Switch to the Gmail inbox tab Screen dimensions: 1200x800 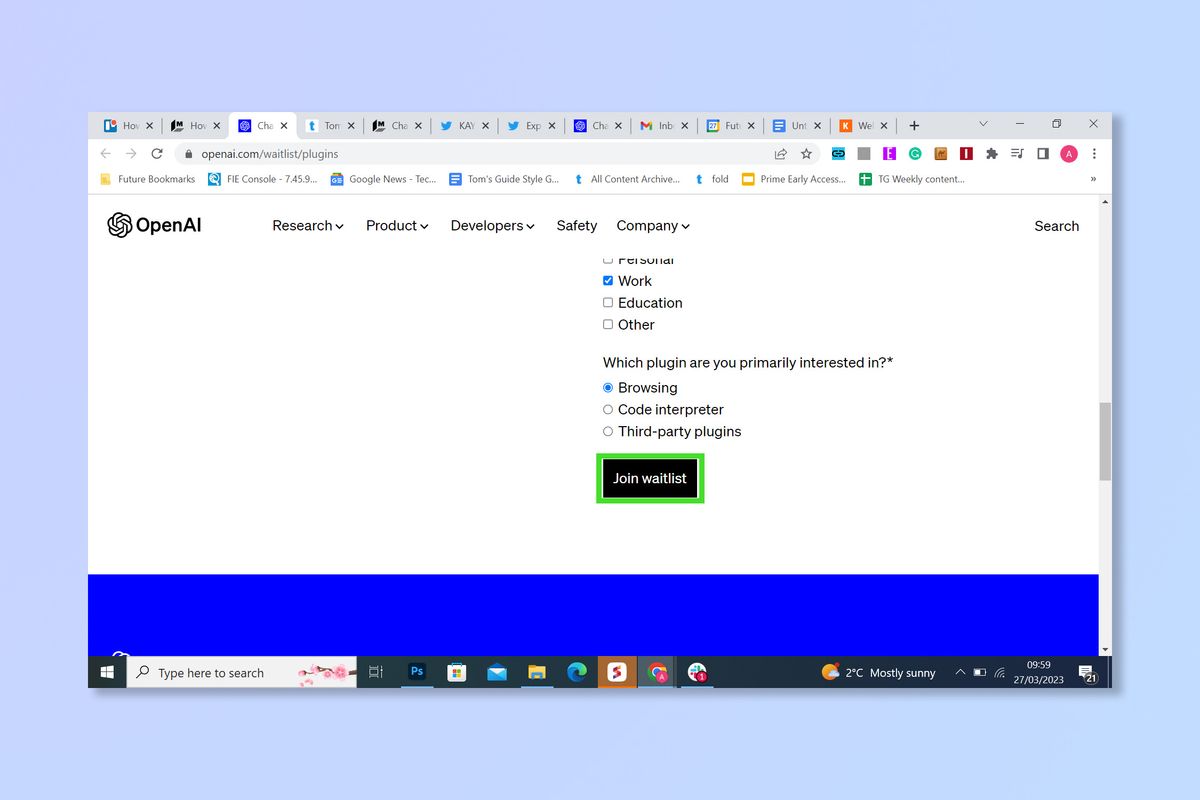tap(660, 125)
